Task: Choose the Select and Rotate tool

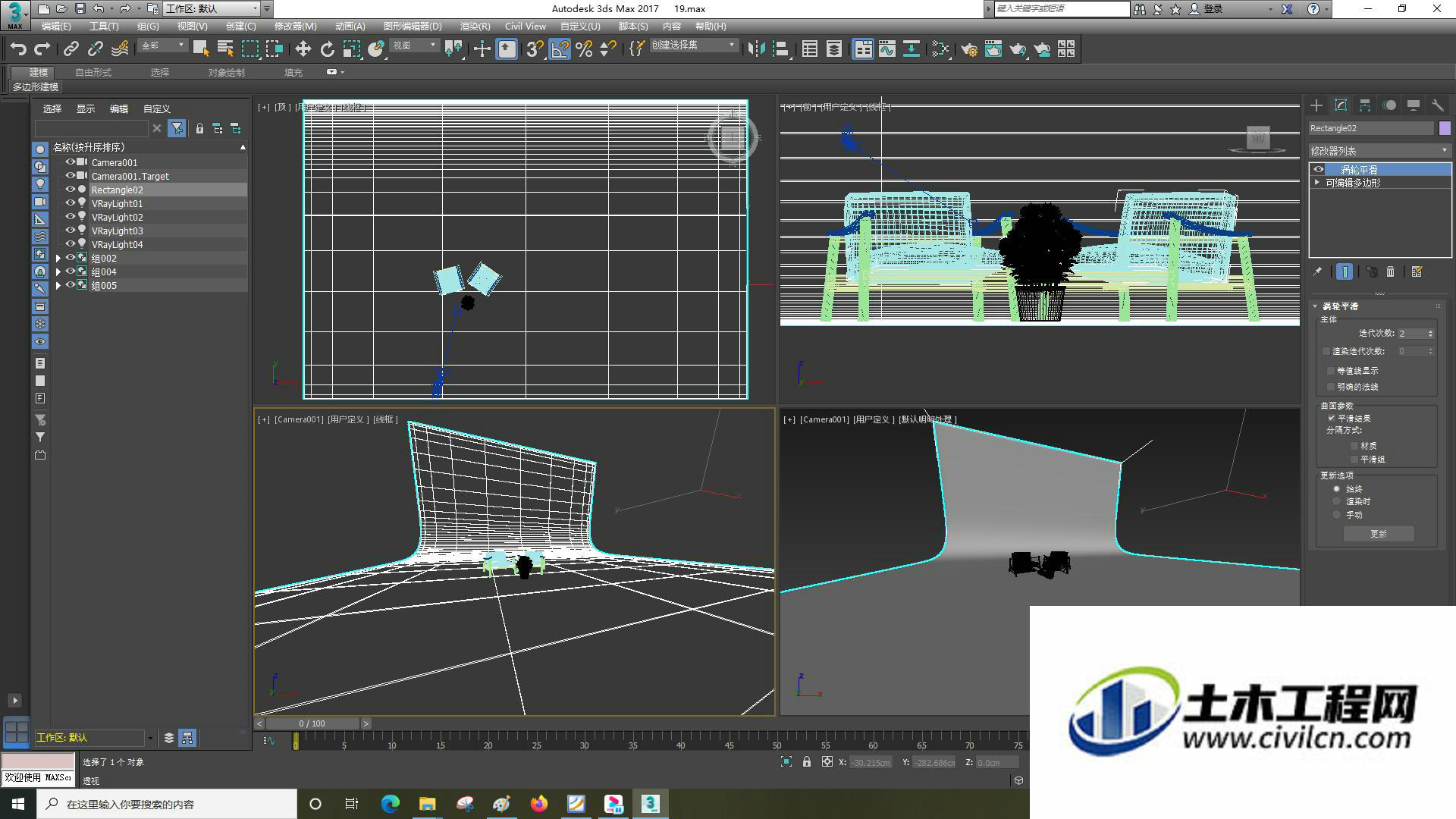Action: pos(327,49)
